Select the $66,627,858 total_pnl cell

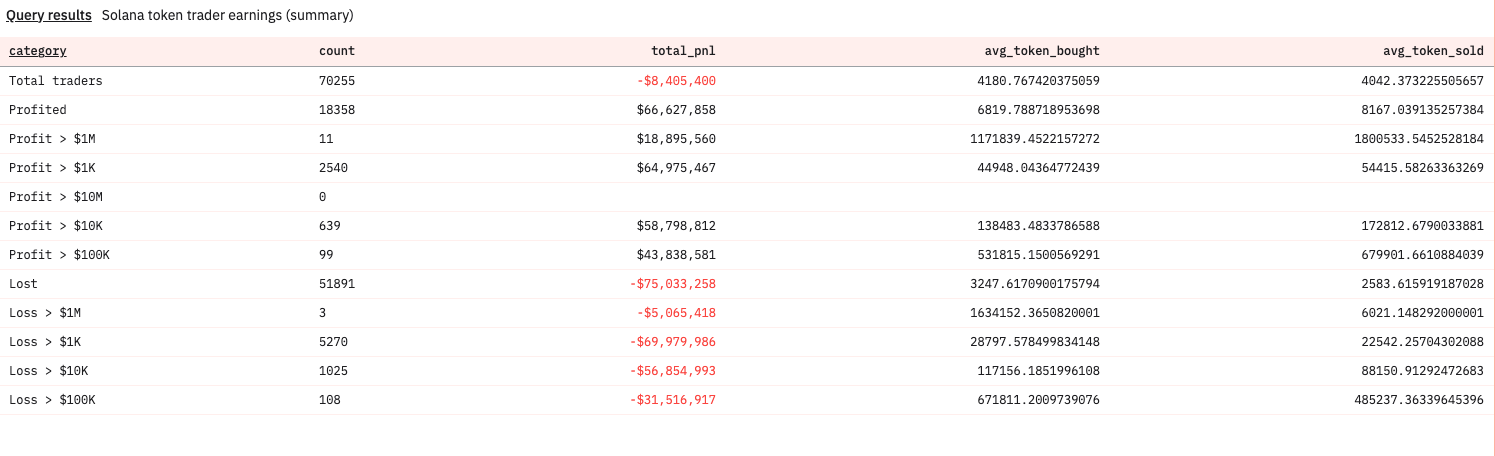tap(676, 110)
